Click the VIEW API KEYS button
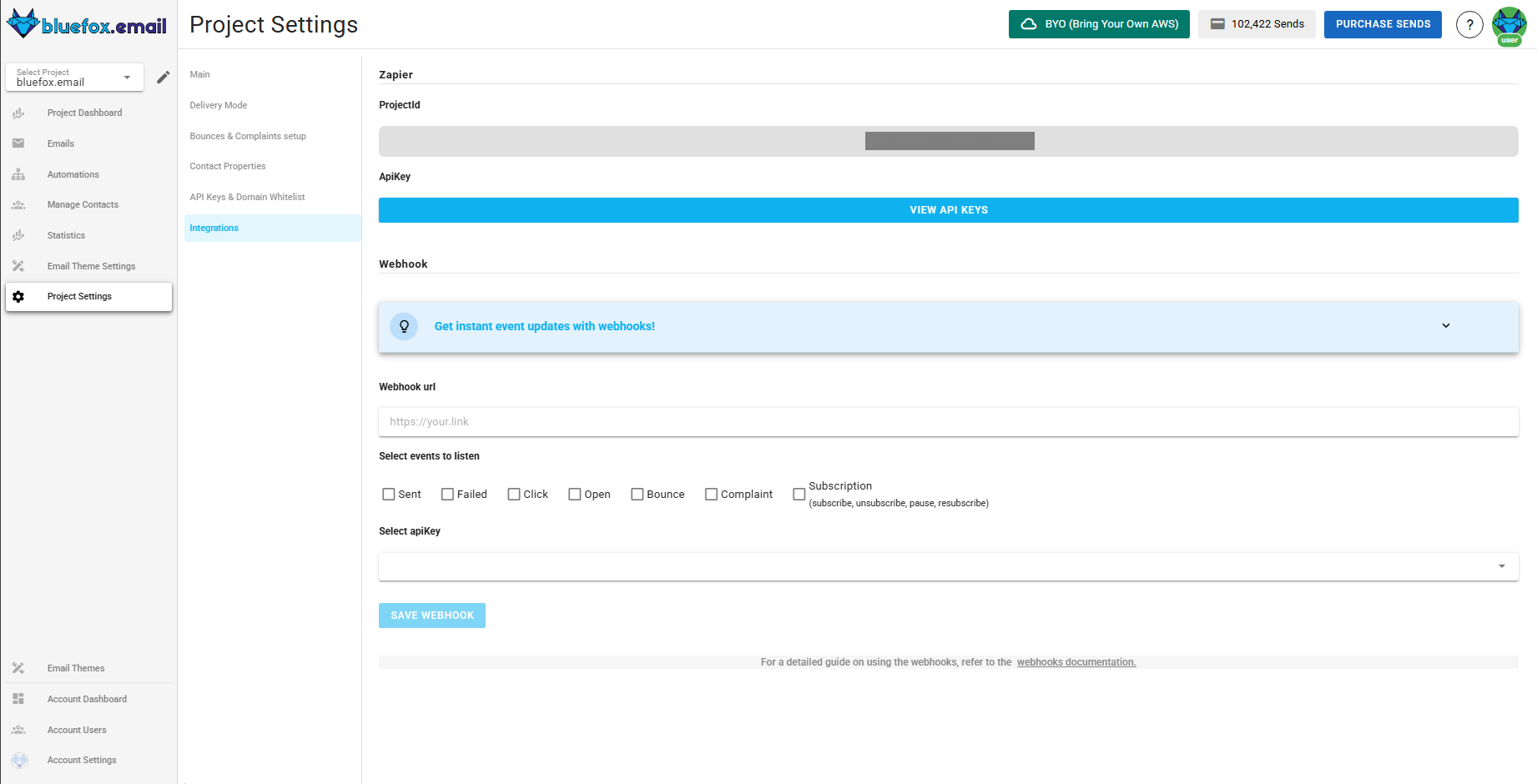 coord(948,209)
